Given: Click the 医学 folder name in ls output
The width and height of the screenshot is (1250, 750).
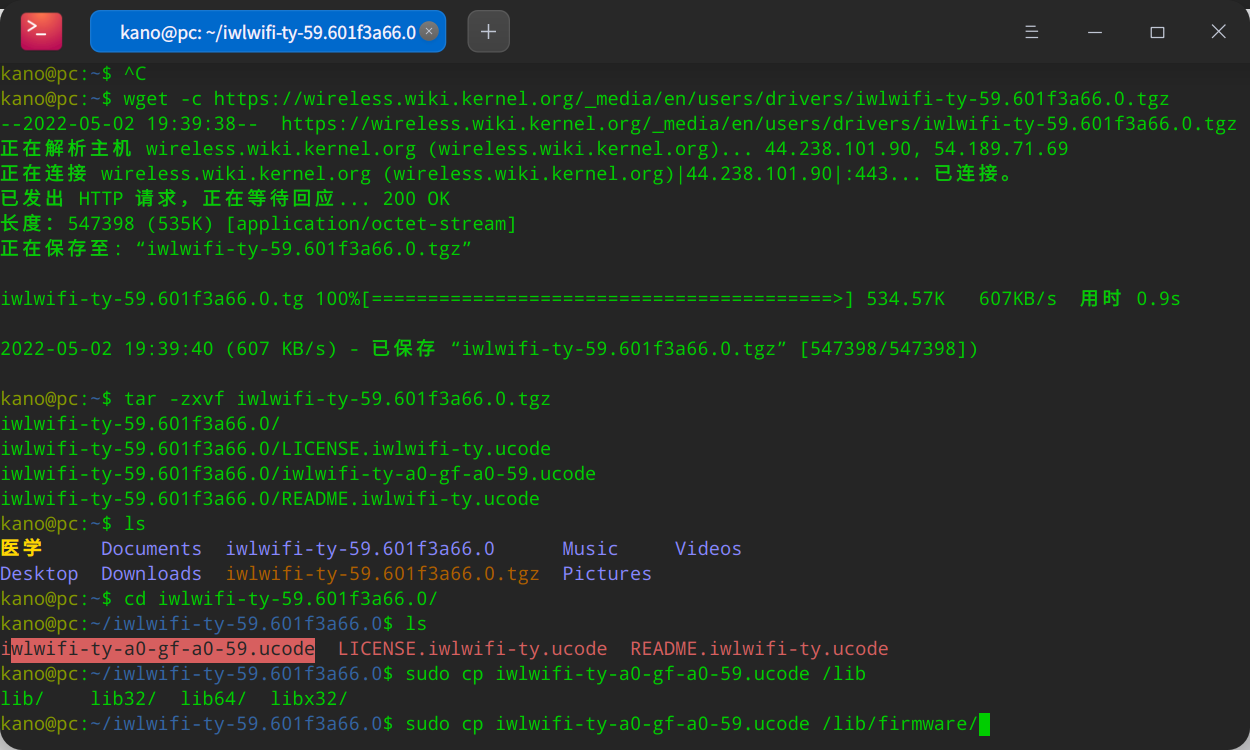Looking at the screenshot, I should [22, 548].
